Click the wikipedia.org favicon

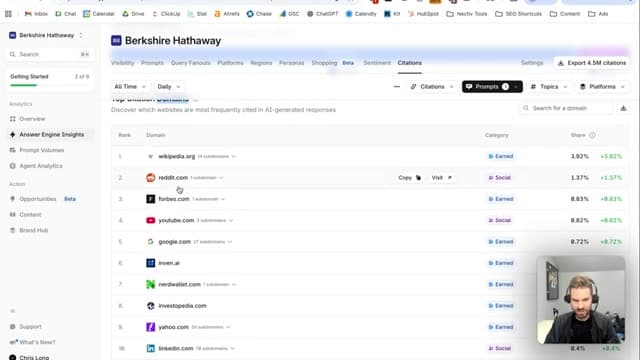point(151,156)
